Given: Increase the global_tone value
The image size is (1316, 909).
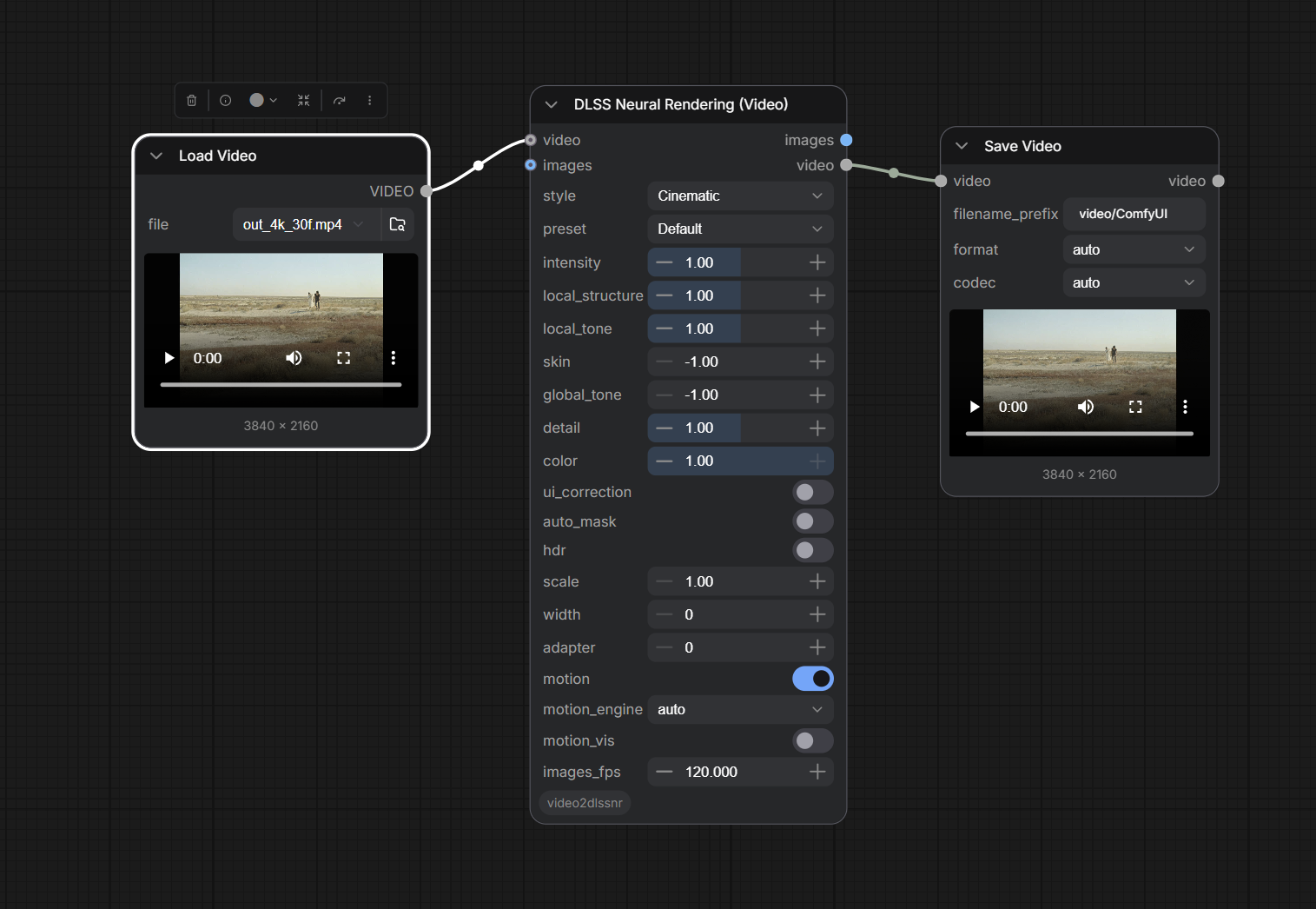Looking at the screenshot, I should tap(817, 395).
